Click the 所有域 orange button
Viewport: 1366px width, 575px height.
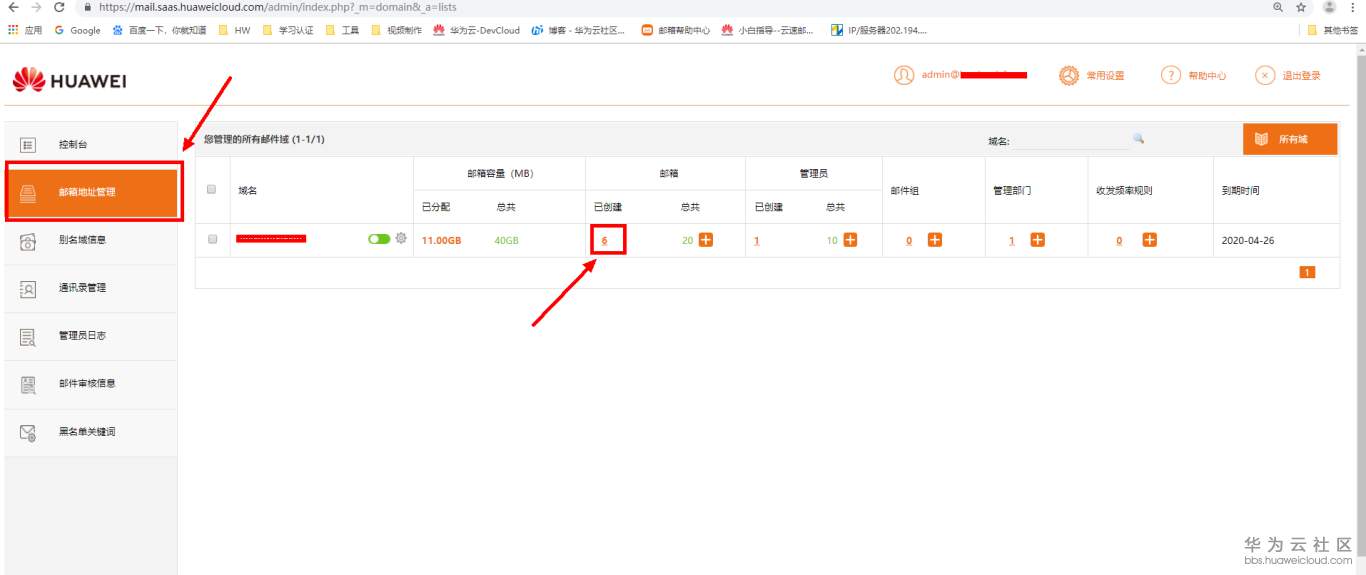1290,139
